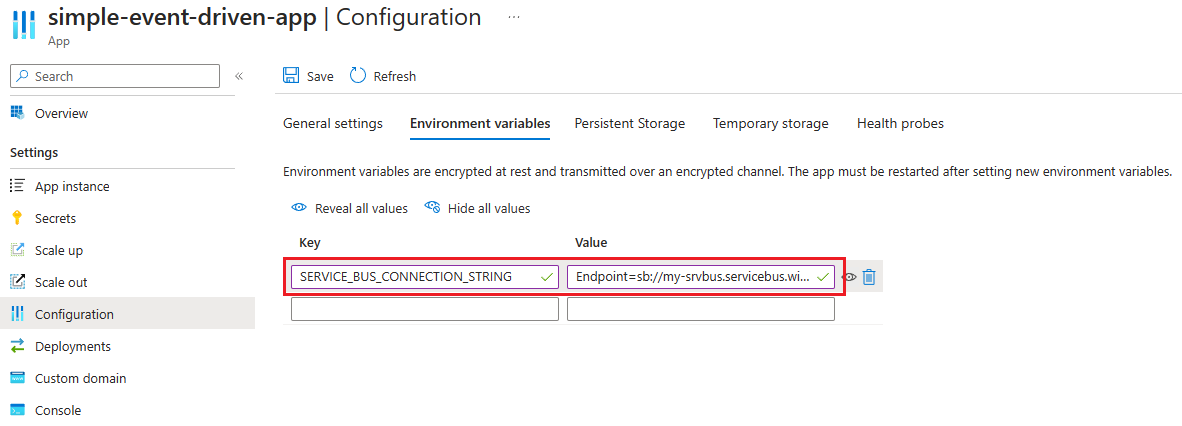Click the Save disk icon
This screenshot has width=1182, height=426.
pos(290,75)
